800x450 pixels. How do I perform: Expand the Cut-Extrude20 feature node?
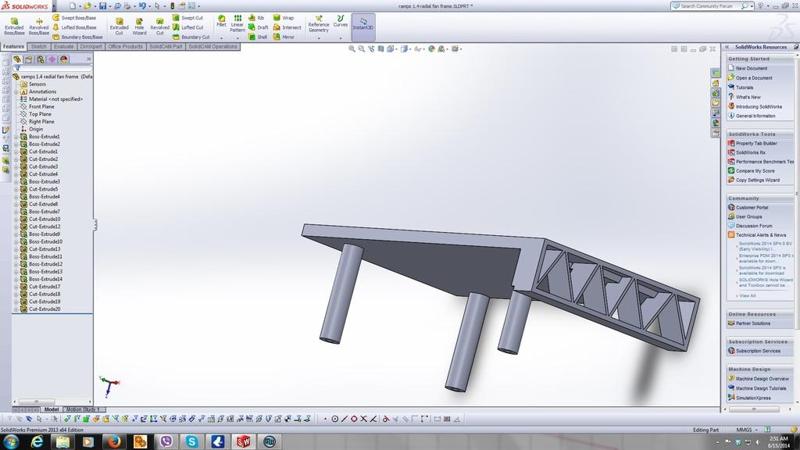click(x=16, y=309)
